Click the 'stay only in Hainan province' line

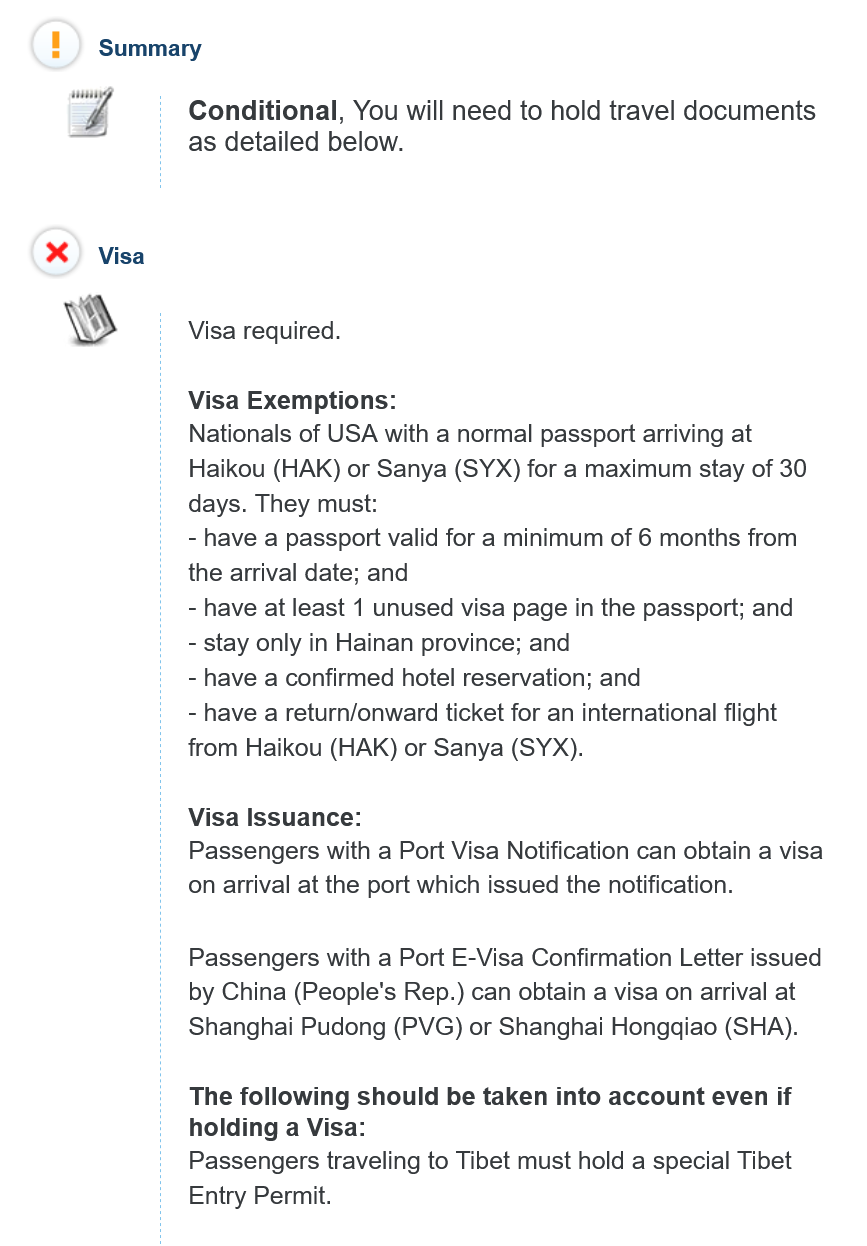click(379, 642)
